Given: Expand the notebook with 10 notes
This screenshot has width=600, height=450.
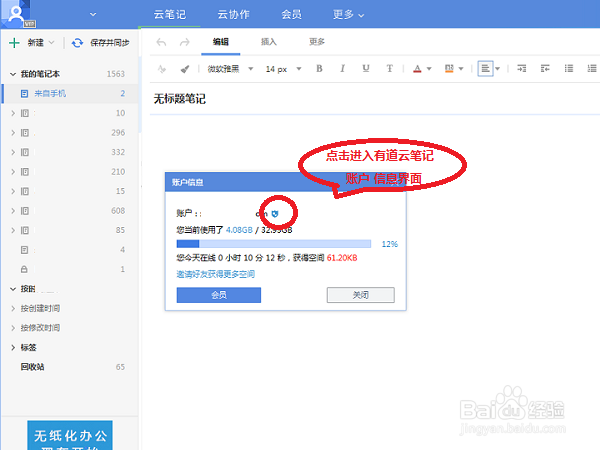Looking at the screenshot, I should (13, 113).
